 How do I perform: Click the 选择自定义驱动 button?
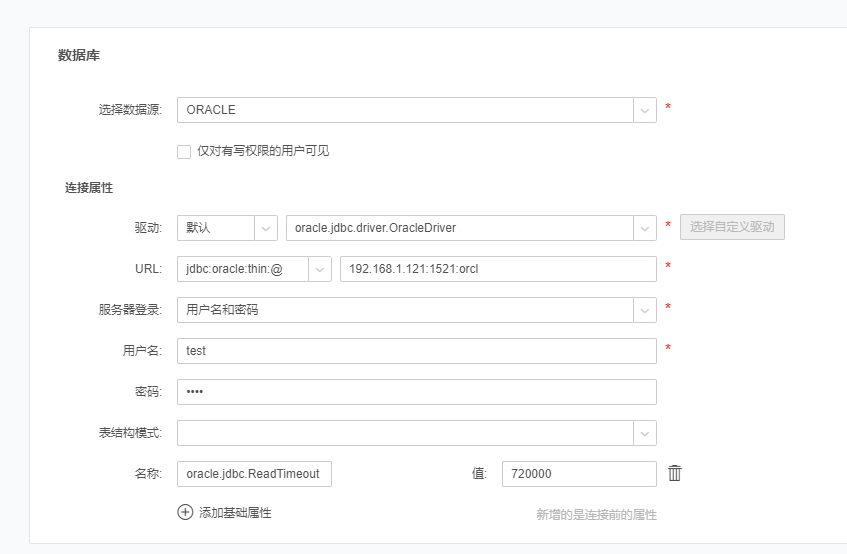point(732,227)
